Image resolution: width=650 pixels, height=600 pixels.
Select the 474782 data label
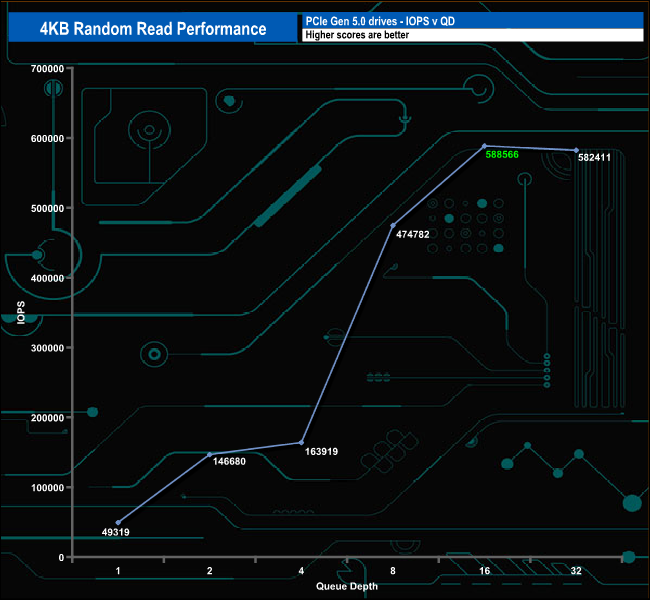pyautogui.click(x=415, y=235)
